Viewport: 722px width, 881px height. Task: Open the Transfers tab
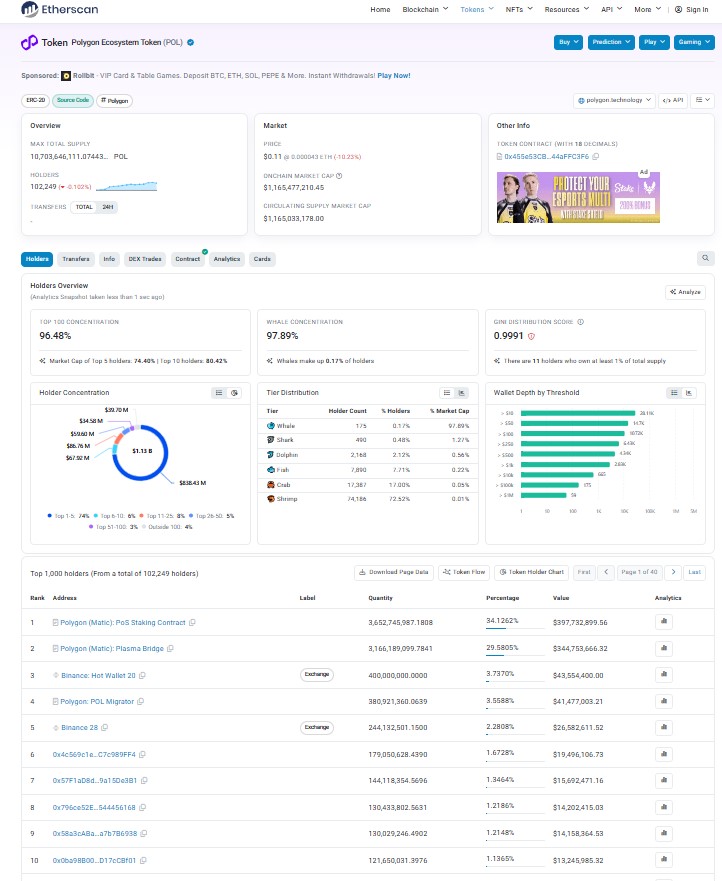coord(75,259)
